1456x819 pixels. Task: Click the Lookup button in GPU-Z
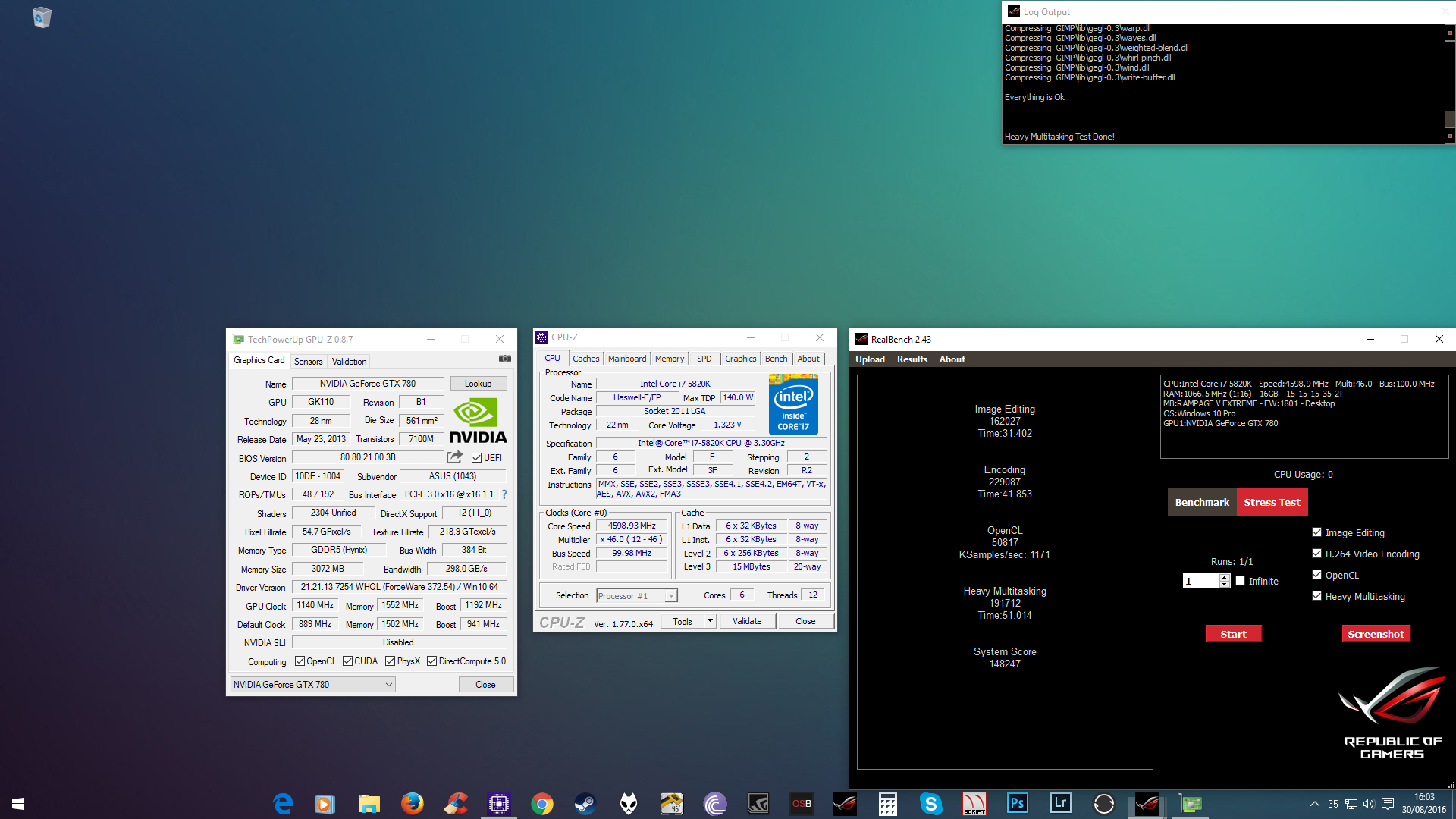click(x=478, y=384)
